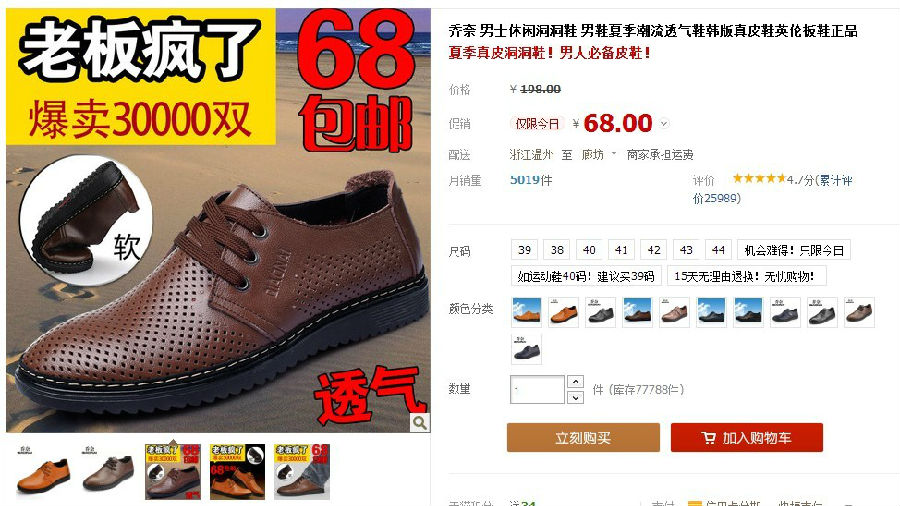Open the delivery destination 廊坊 dropdown

pos(599,154)
